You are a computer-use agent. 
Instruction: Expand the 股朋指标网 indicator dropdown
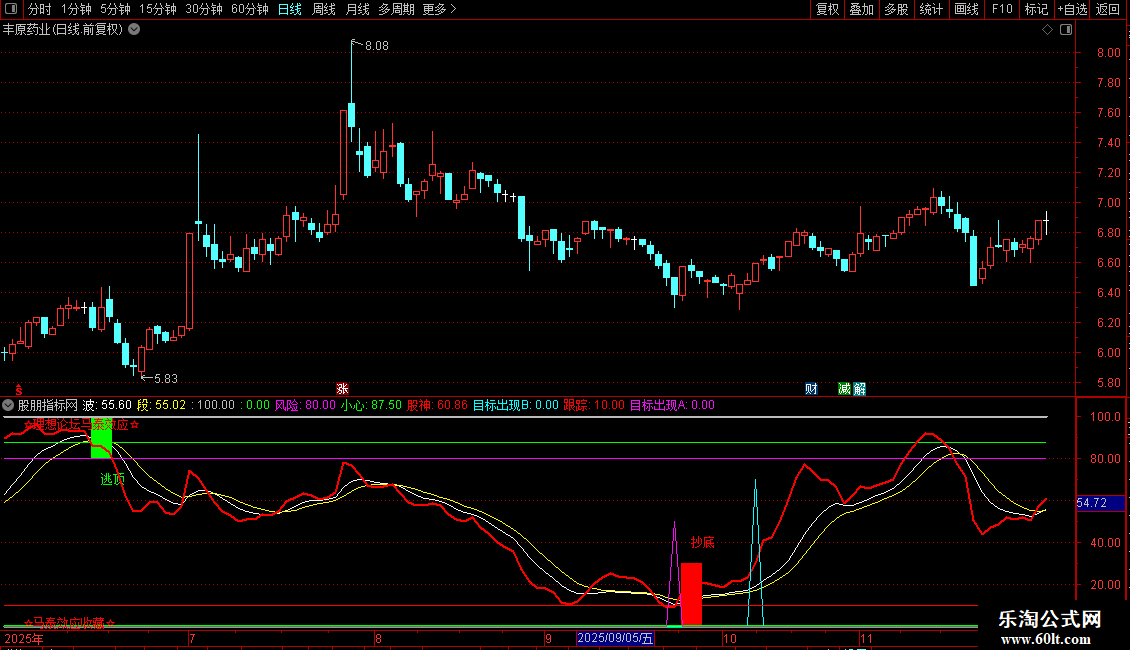9,405
